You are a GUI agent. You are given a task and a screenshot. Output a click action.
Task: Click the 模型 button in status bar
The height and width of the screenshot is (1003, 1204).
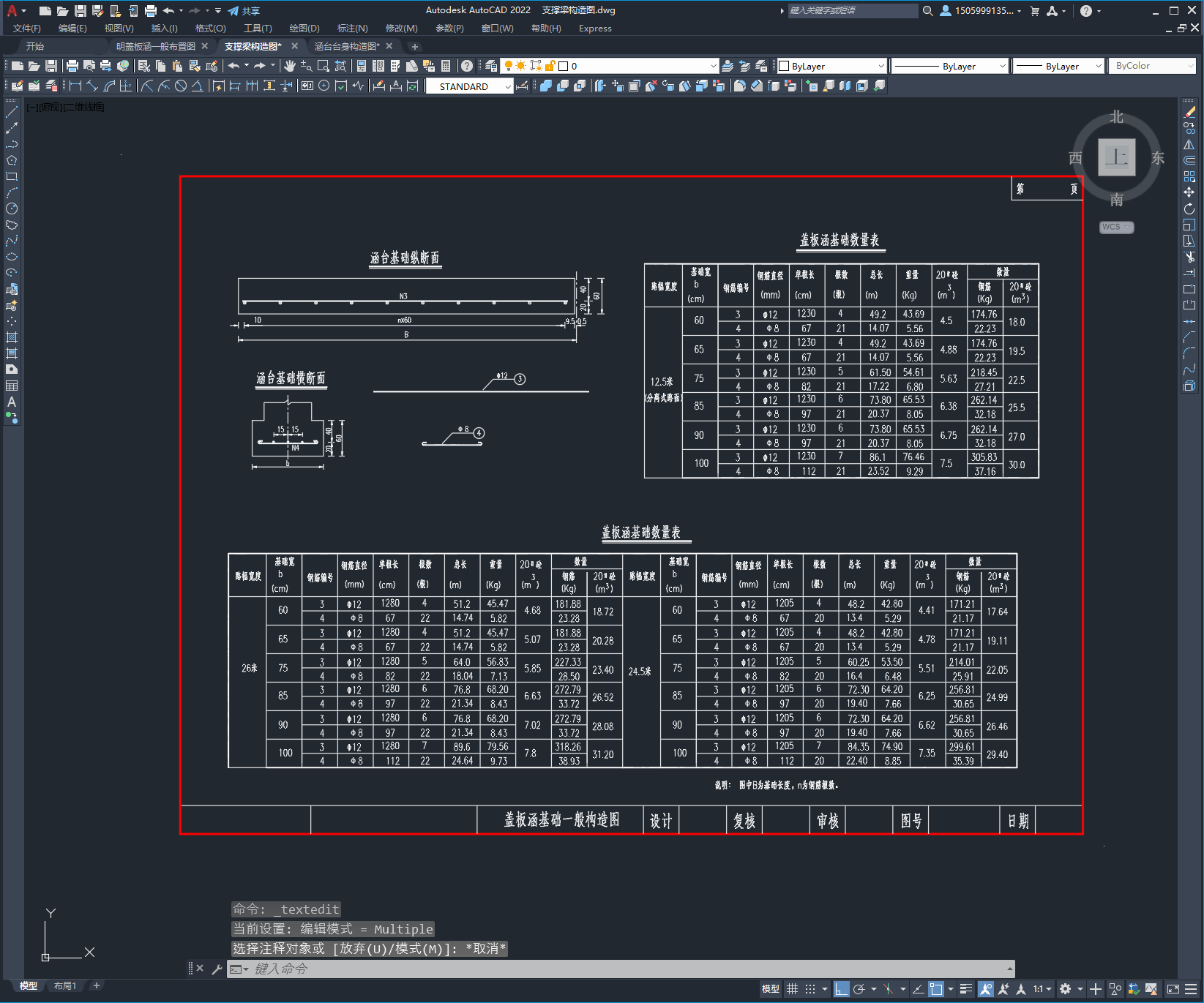click(x=771, y=989)
